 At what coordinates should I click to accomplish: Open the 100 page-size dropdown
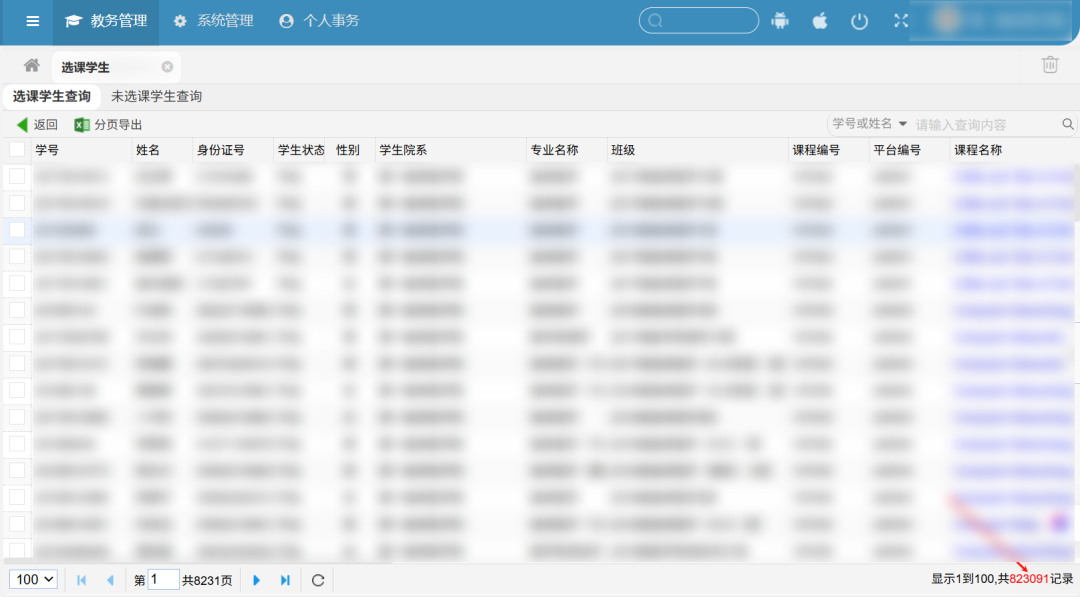point(33,580)
